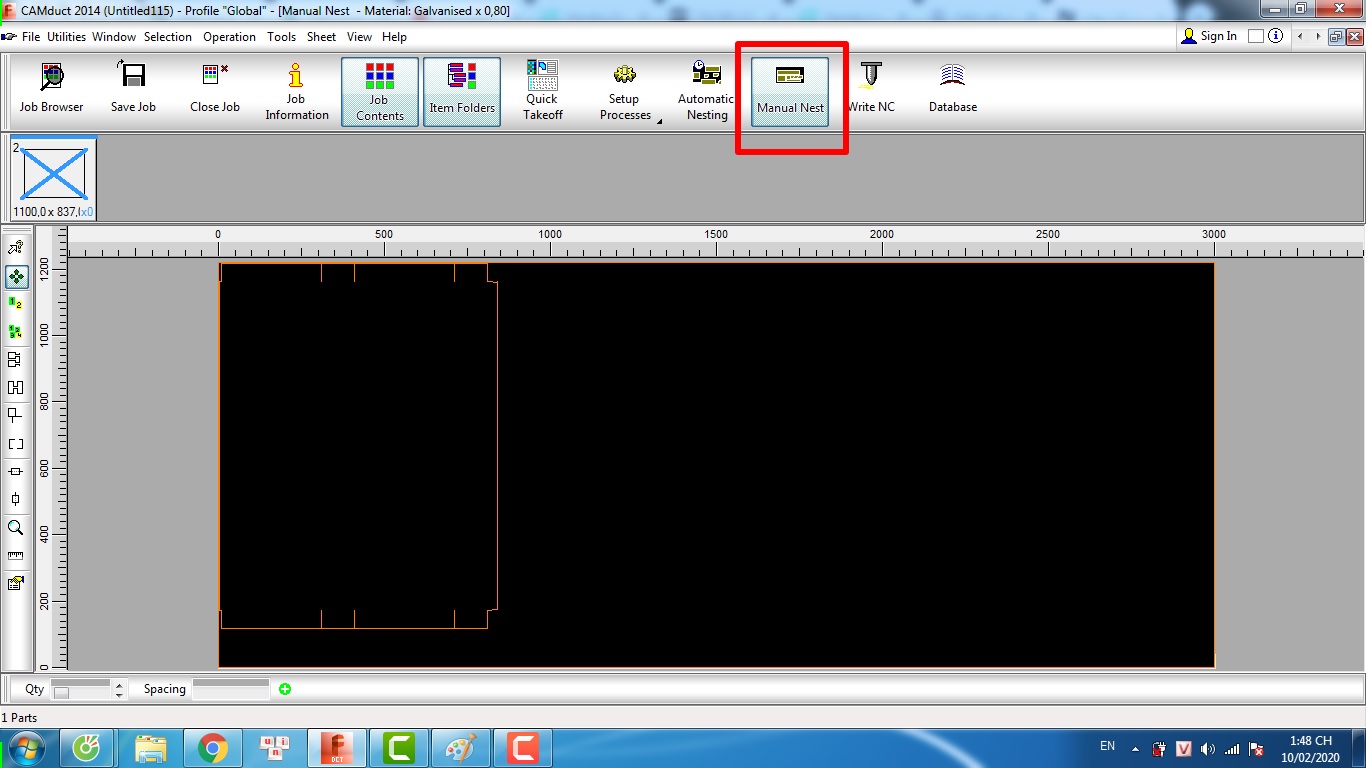Decrease Qty with the down spinner arrow
1366x768 pixels.
click(x=120, y=694)
